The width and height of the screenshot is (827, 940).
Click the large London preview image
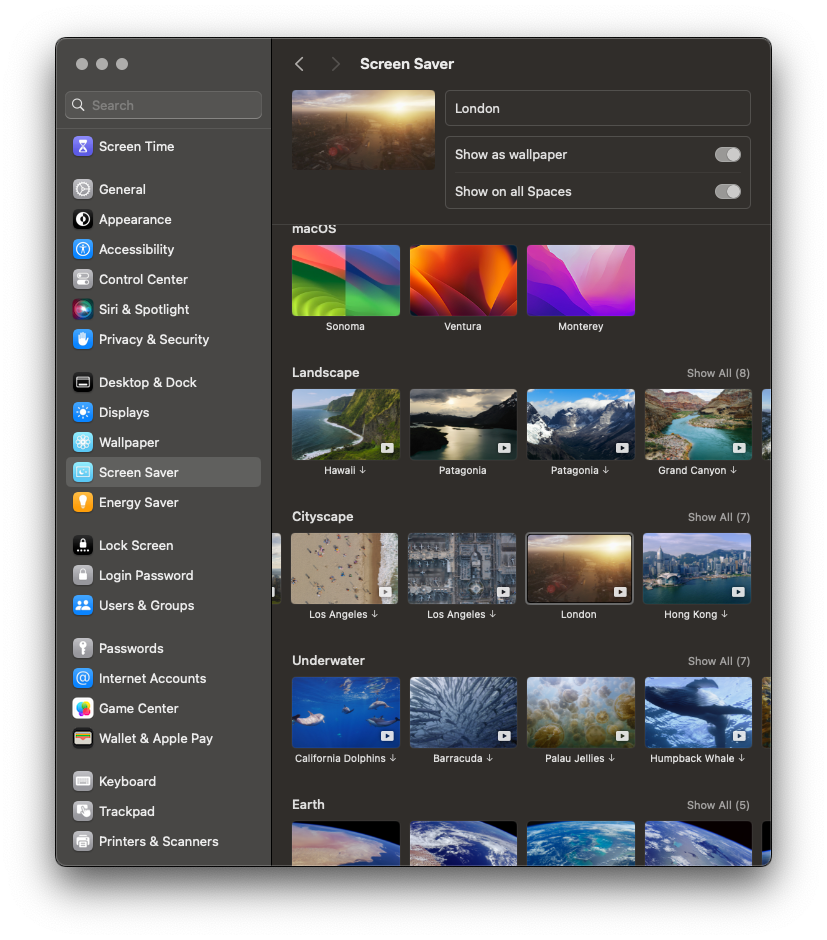pos(364,129)
